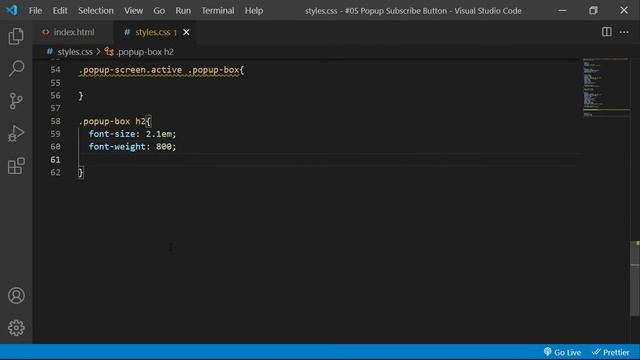Open the Explorer view in the activity bar
This screenshot has width=640, height=360.
pos(16,36)
